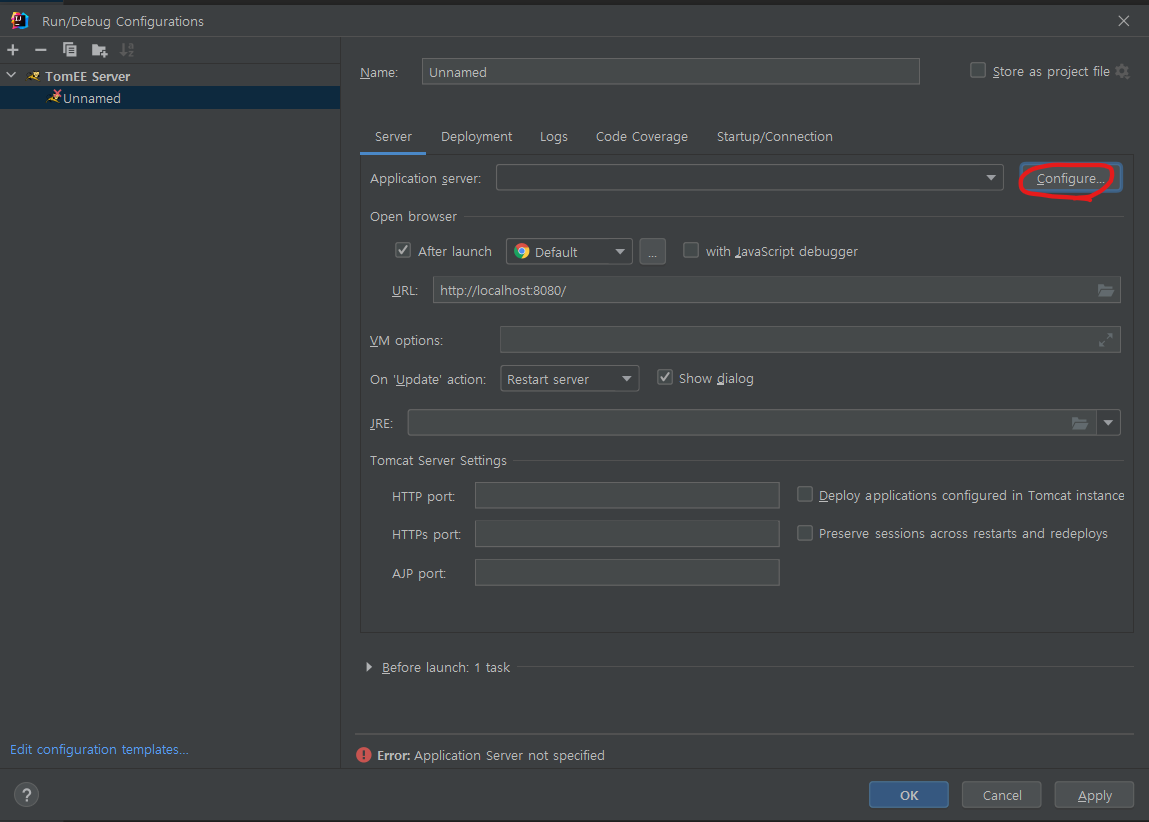Browse for the JRE via the folder icon

tap(1080, 423)
